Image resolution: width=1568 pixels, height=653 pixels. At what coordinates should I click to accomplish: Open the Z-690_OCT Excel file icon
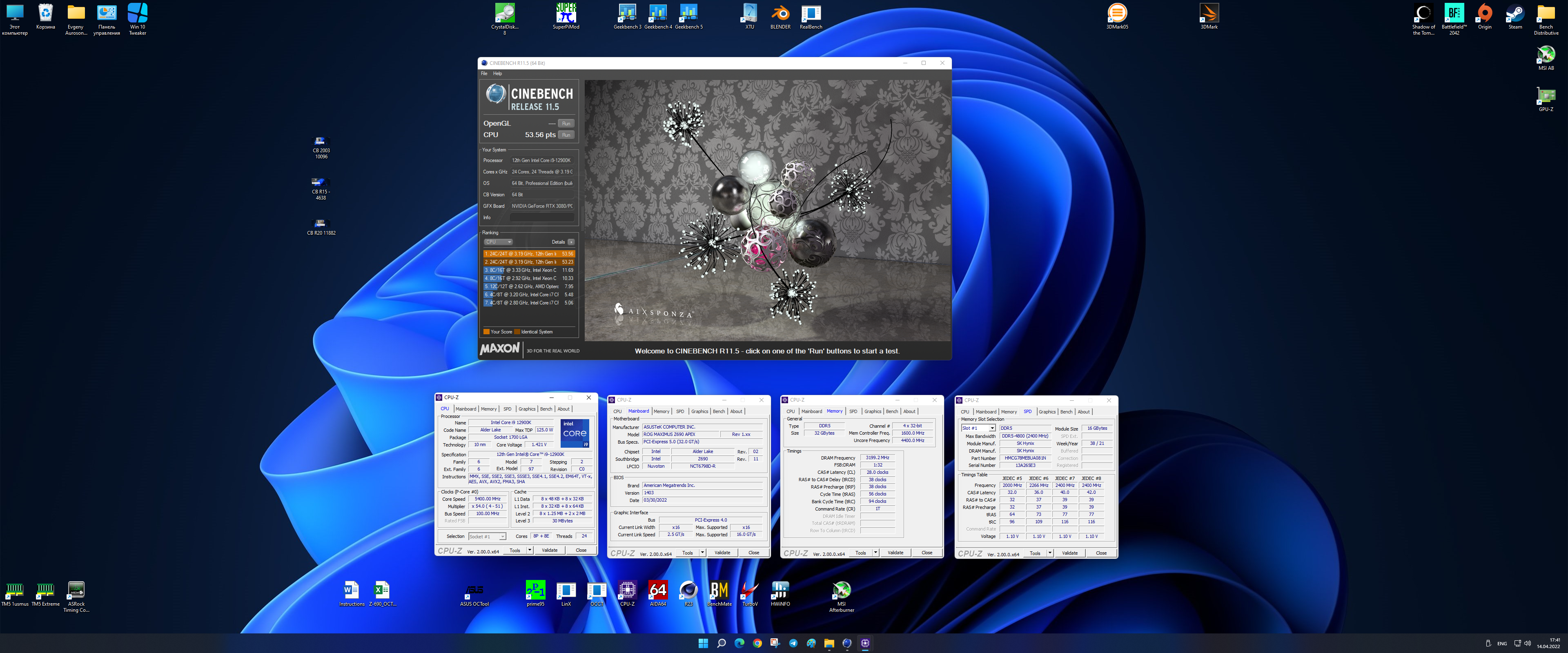pos(382,595)
